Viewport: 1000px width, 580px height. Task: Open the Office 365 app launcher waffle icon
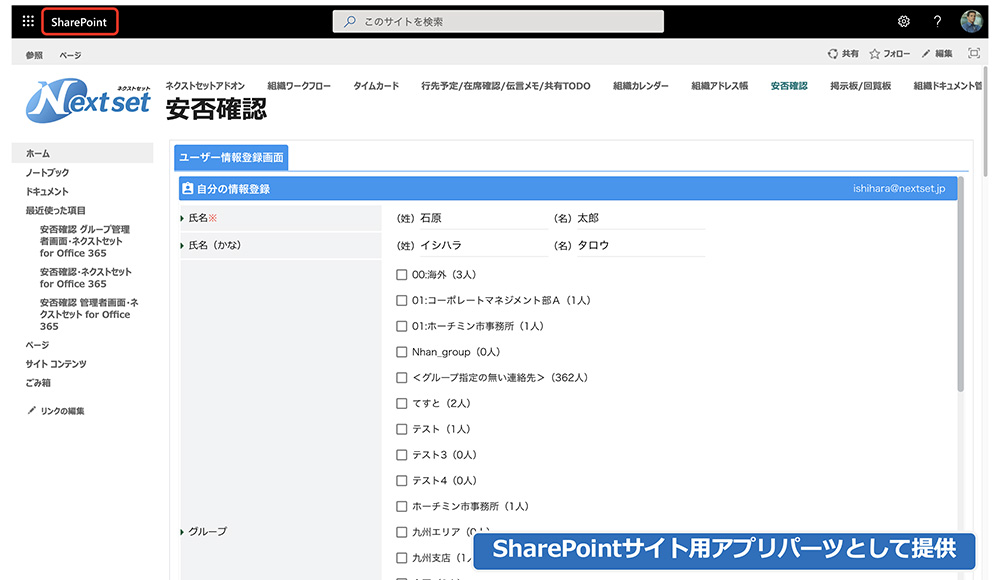click(27, 20)
